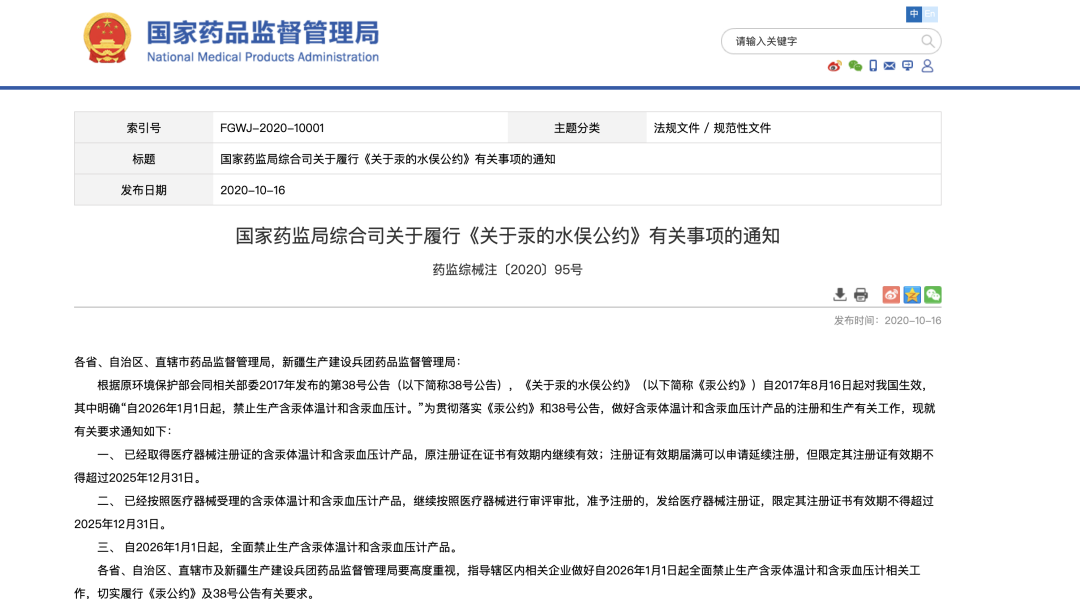Open the header WeChat icon
This screenshot has height=599, width=1080.
coord(855,66)
